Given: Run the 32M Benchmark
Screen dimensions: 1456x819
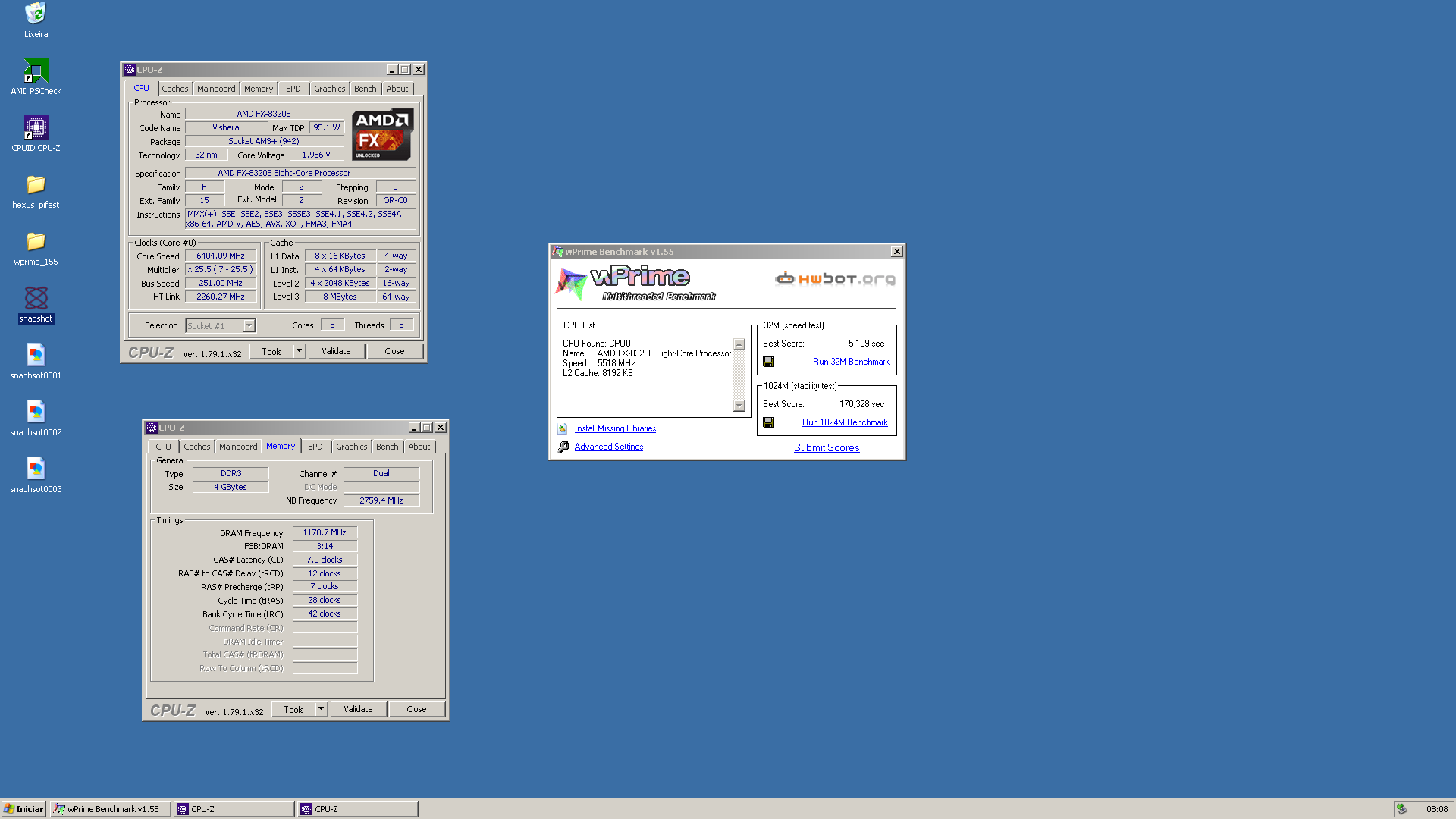Looking at the screenshot, I should click(851, 362).
